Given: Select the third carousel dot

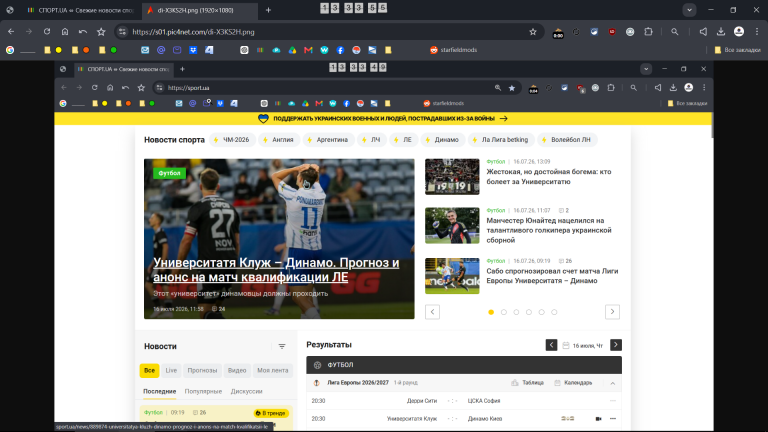Looking at the screenshot, I should coord(516,312).
